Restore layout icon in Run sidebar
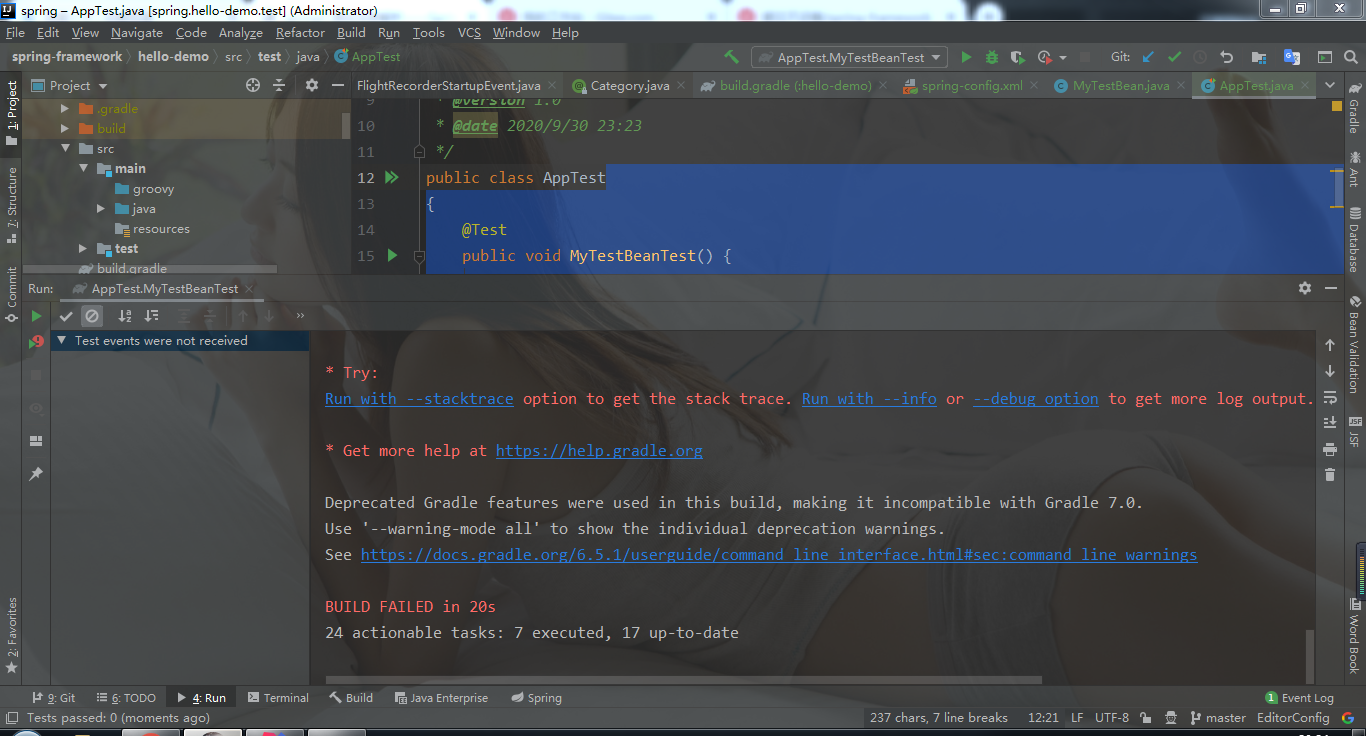Image resolution: width=1366 pixels, height=736 pixels. point(36,441)
